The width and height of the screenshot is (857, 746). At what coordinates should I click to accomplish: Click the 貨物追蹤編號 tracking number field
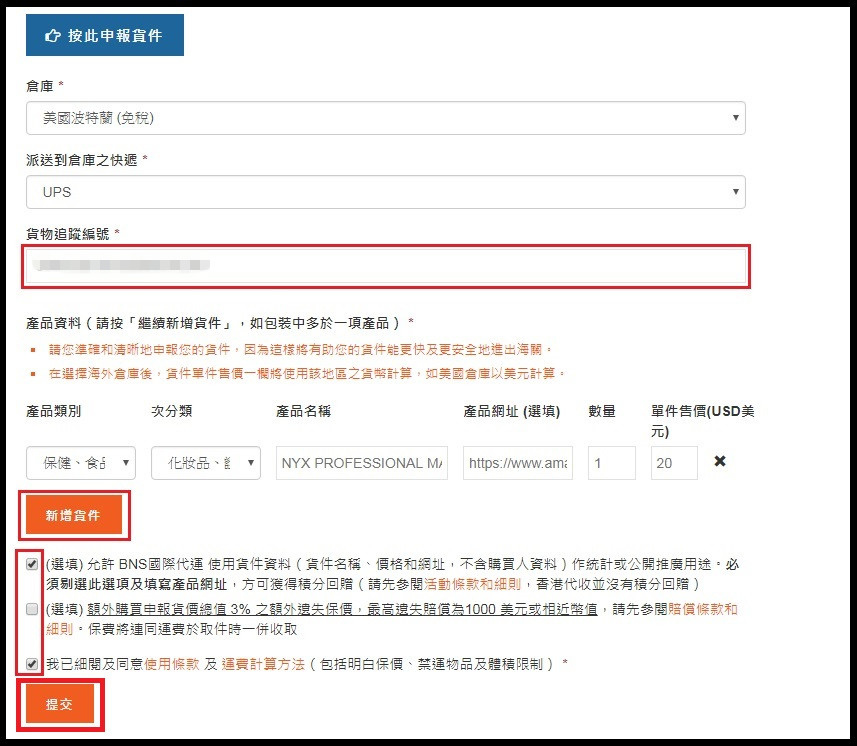pos(385,266)
